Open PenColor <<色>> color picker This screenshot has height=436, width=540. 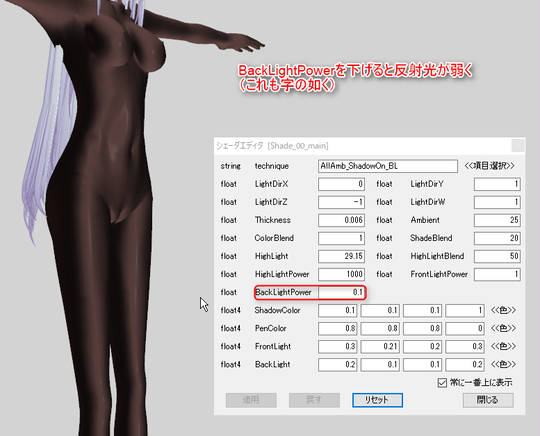tap(503, 328)
